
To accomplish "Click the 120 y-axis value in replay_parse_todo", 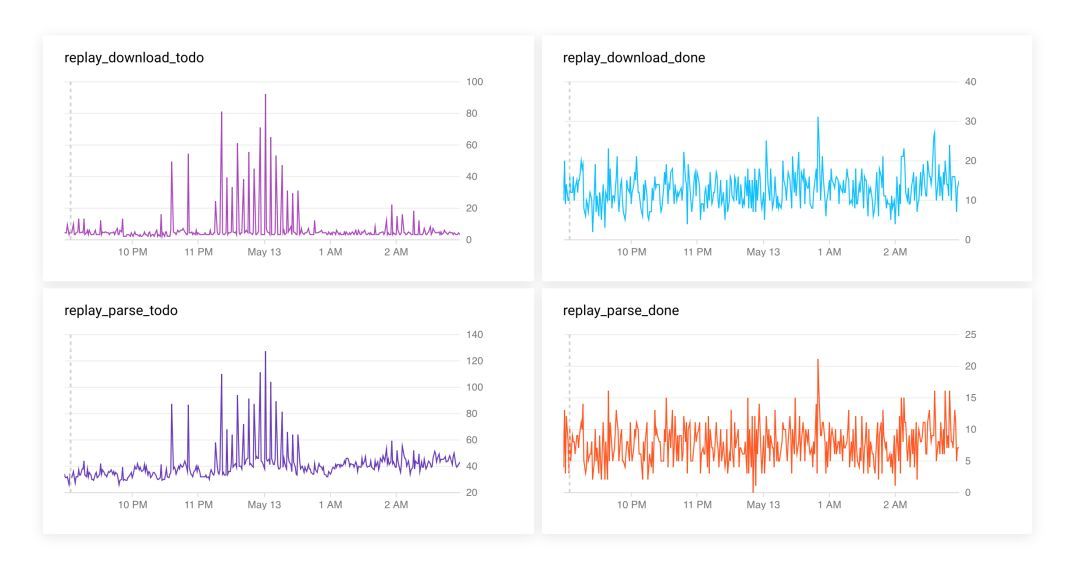I will click(x=475, y=361).
